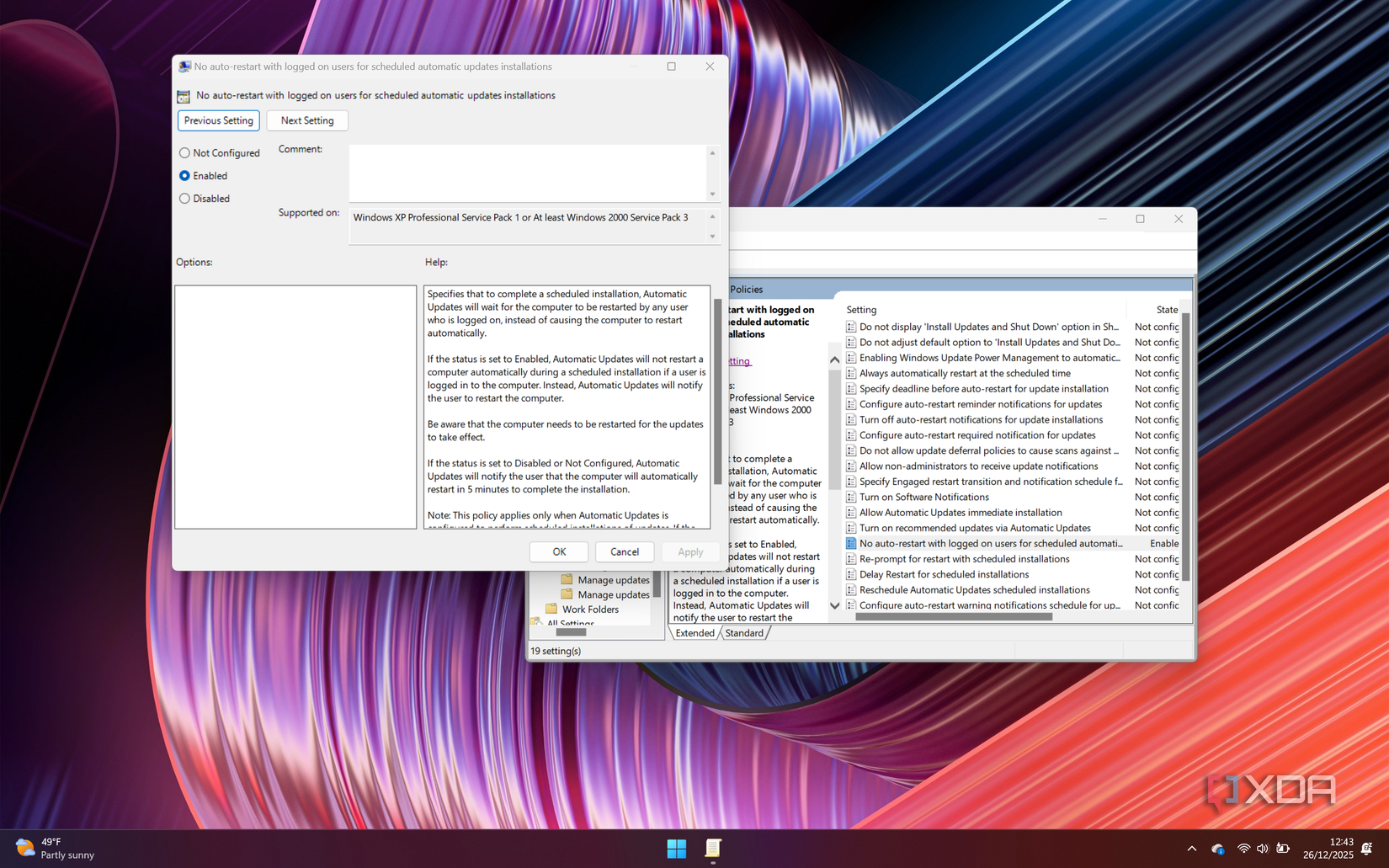Select the Work Folders tree item
The height and width of the screenshot is (868, 1389).
coord(590,610)
